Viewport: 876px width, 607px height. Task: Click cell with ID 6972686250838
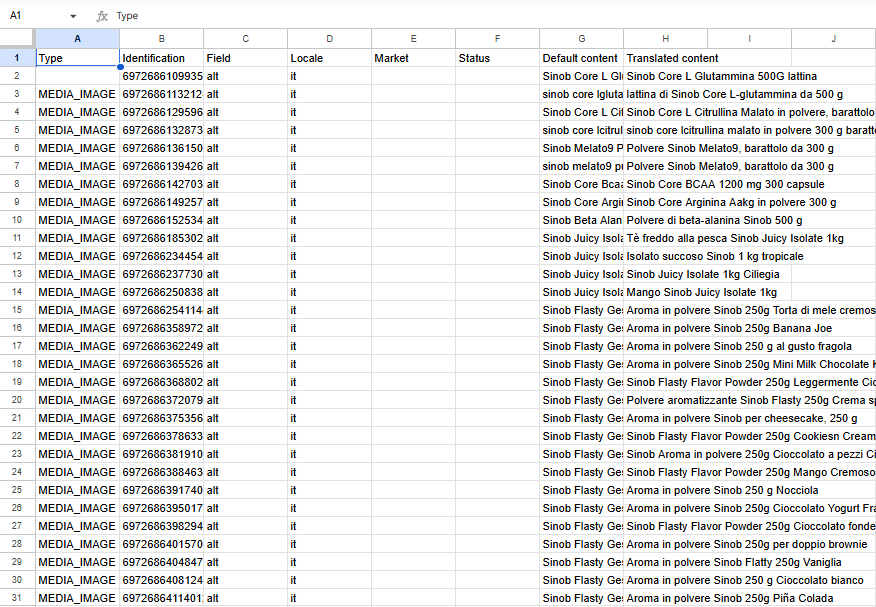coord(161,292)
